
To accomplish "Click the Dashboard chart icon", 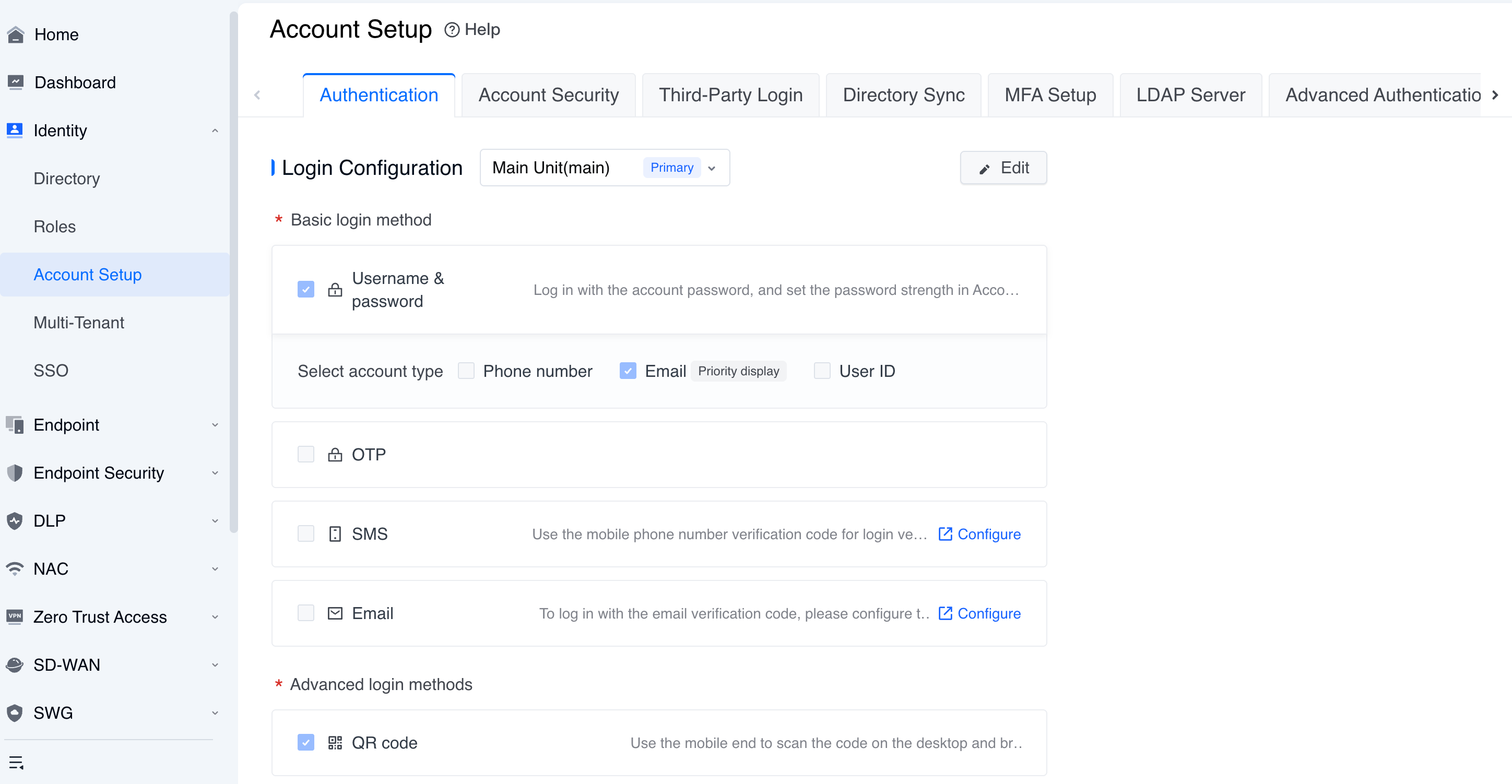I will pos(15,82).
